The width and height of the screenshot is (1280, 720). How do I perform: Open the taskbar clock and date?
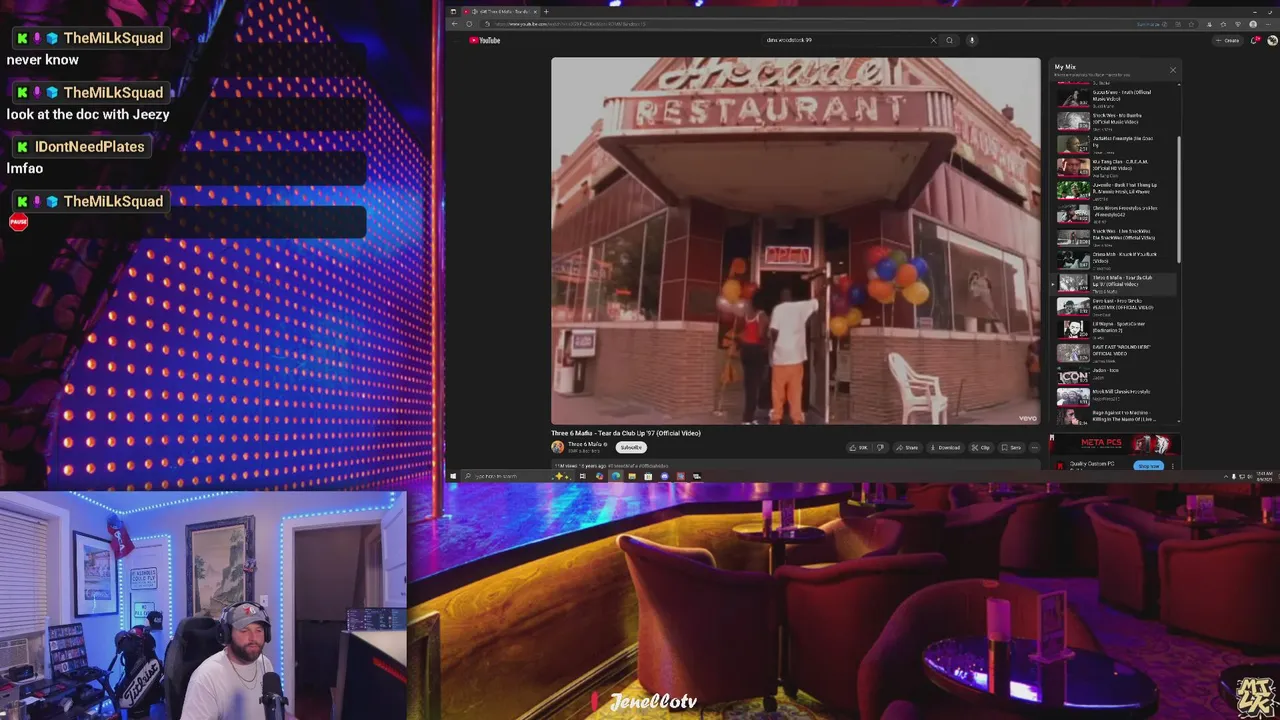1264,476
